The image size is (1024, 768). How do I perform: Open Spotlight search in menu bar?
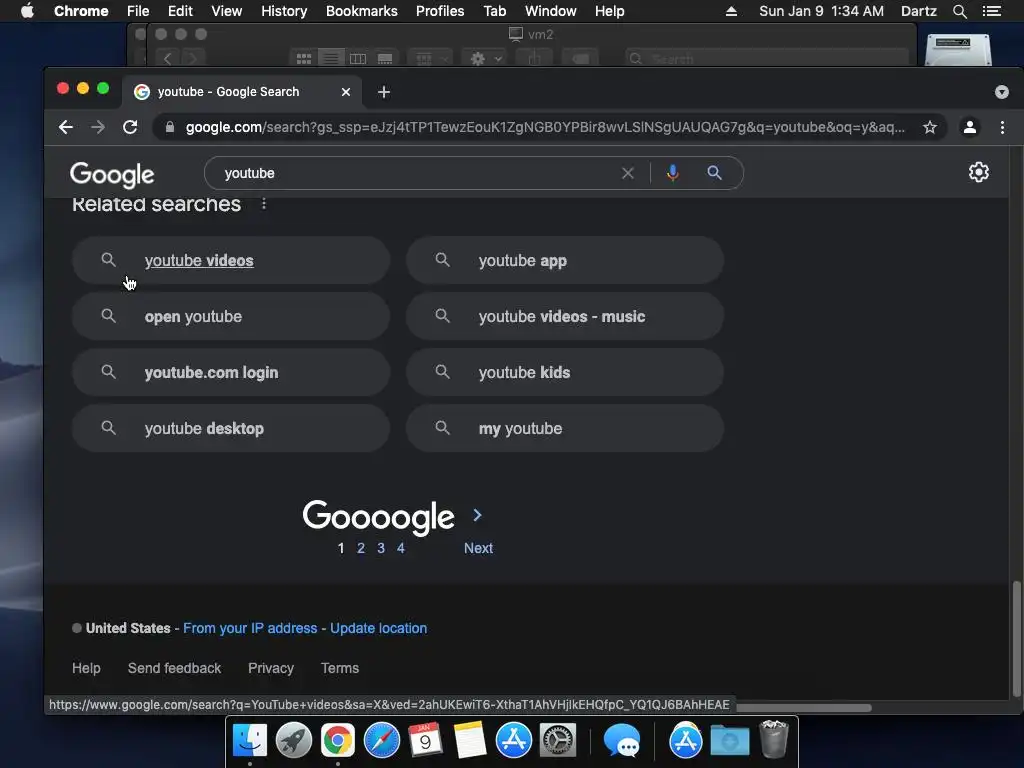[959, 11]
